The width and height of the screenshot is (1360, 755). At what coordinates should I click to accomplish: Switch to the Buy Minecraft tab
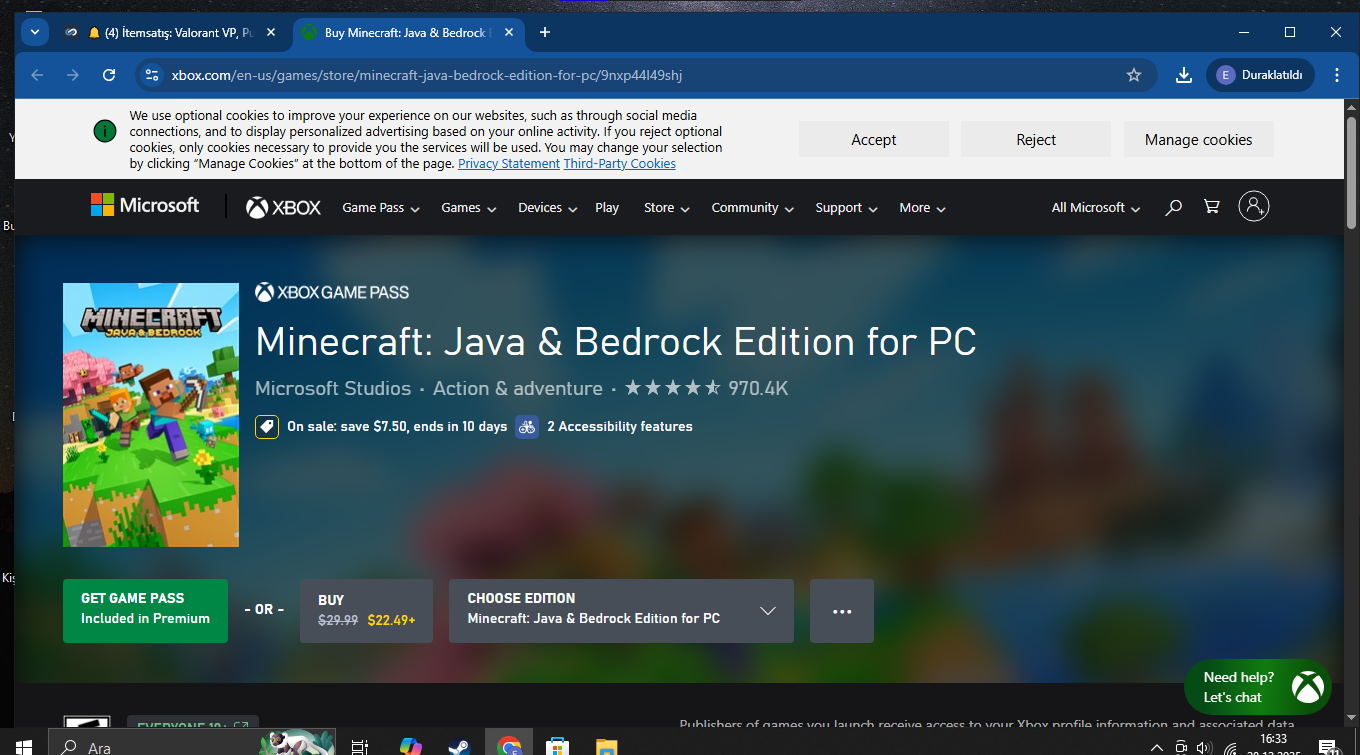(x=408, y=32)
